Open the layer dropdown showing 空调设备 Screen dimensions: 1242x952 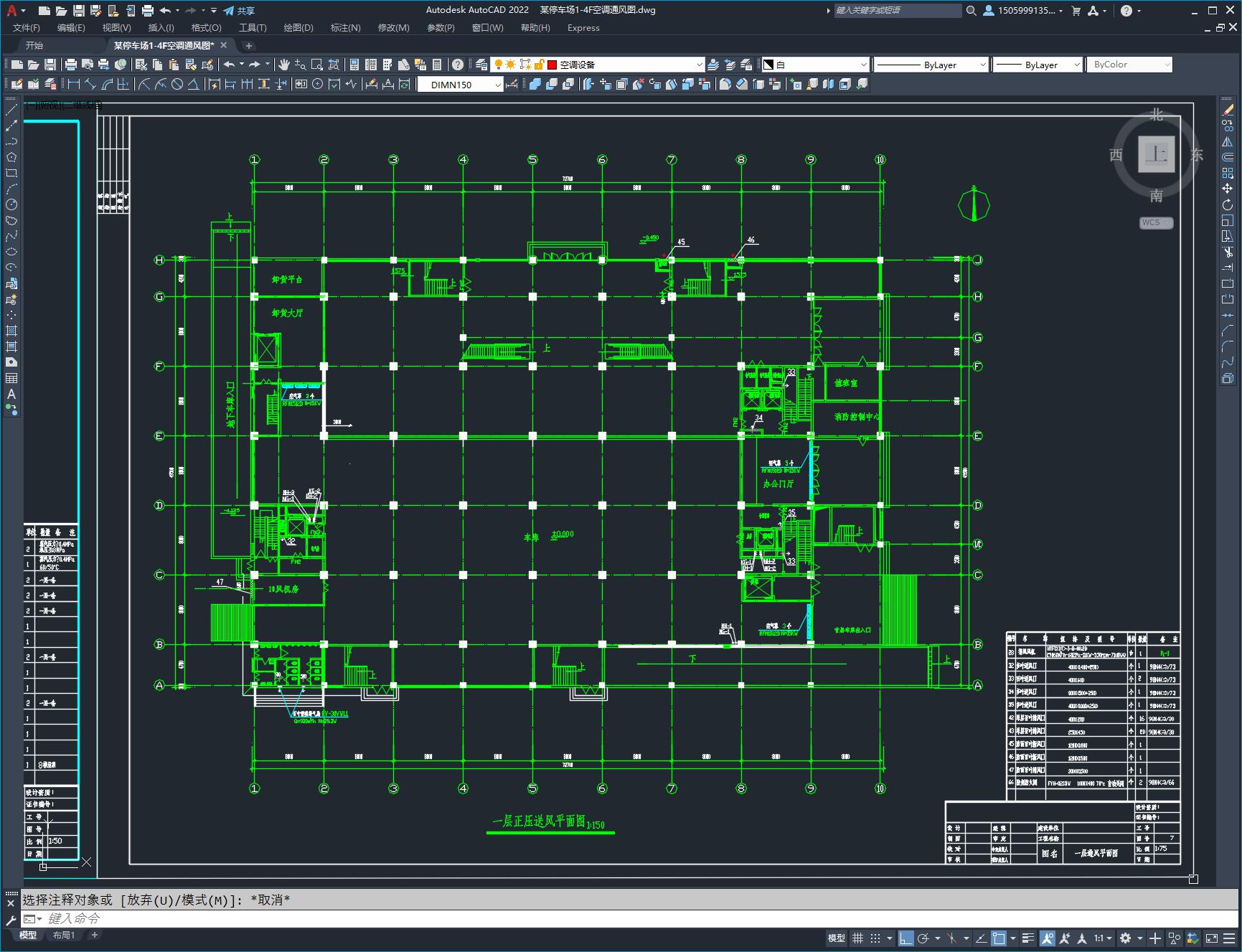(x=598, y=65)
